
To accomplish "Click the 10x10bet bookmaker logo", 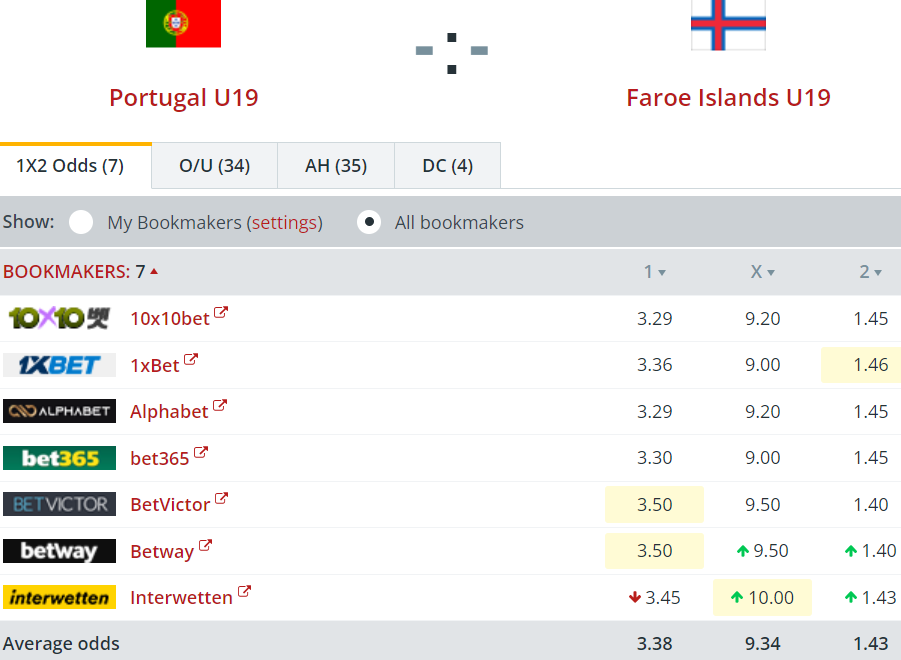I will [59, 318].
